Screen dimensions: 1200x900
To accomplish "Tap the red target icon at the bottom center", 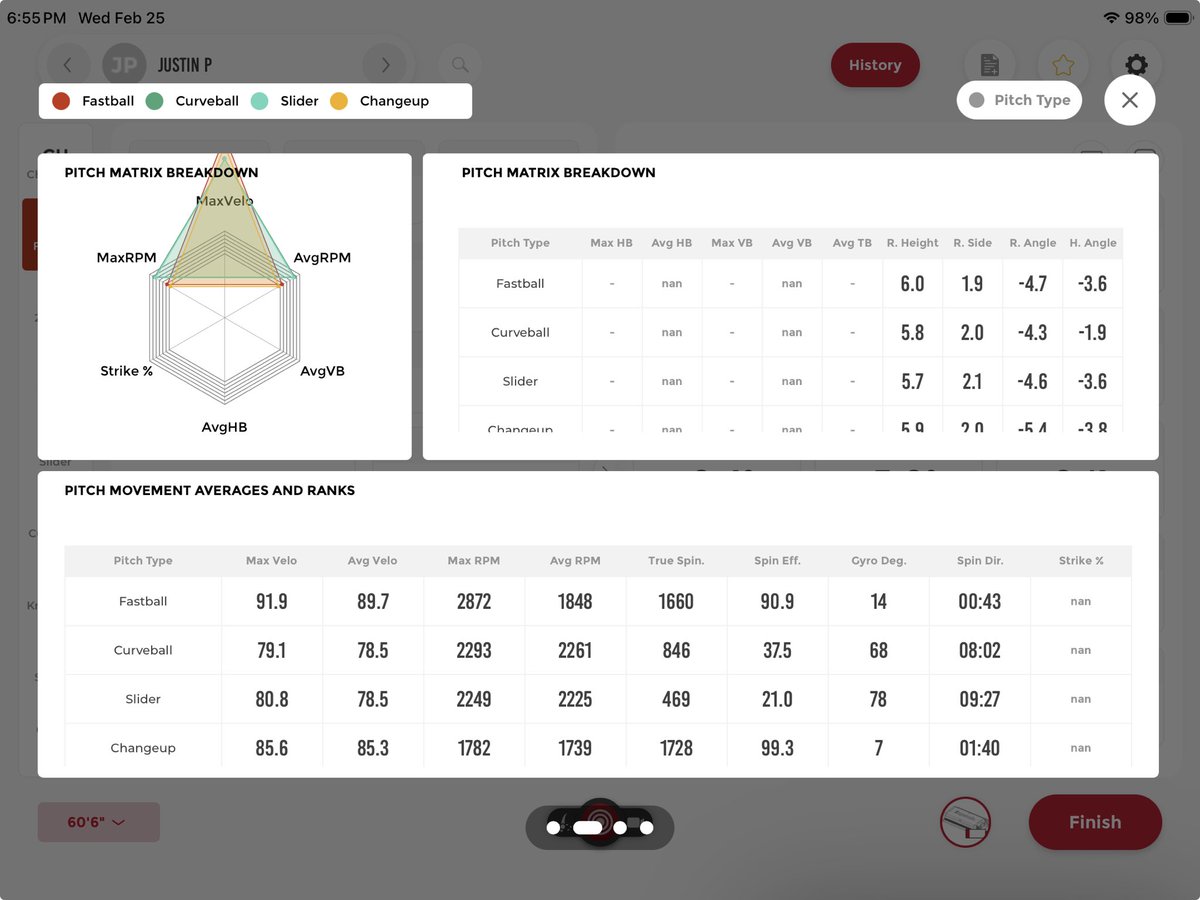I will pyautogui.click(x=600, y=822).
